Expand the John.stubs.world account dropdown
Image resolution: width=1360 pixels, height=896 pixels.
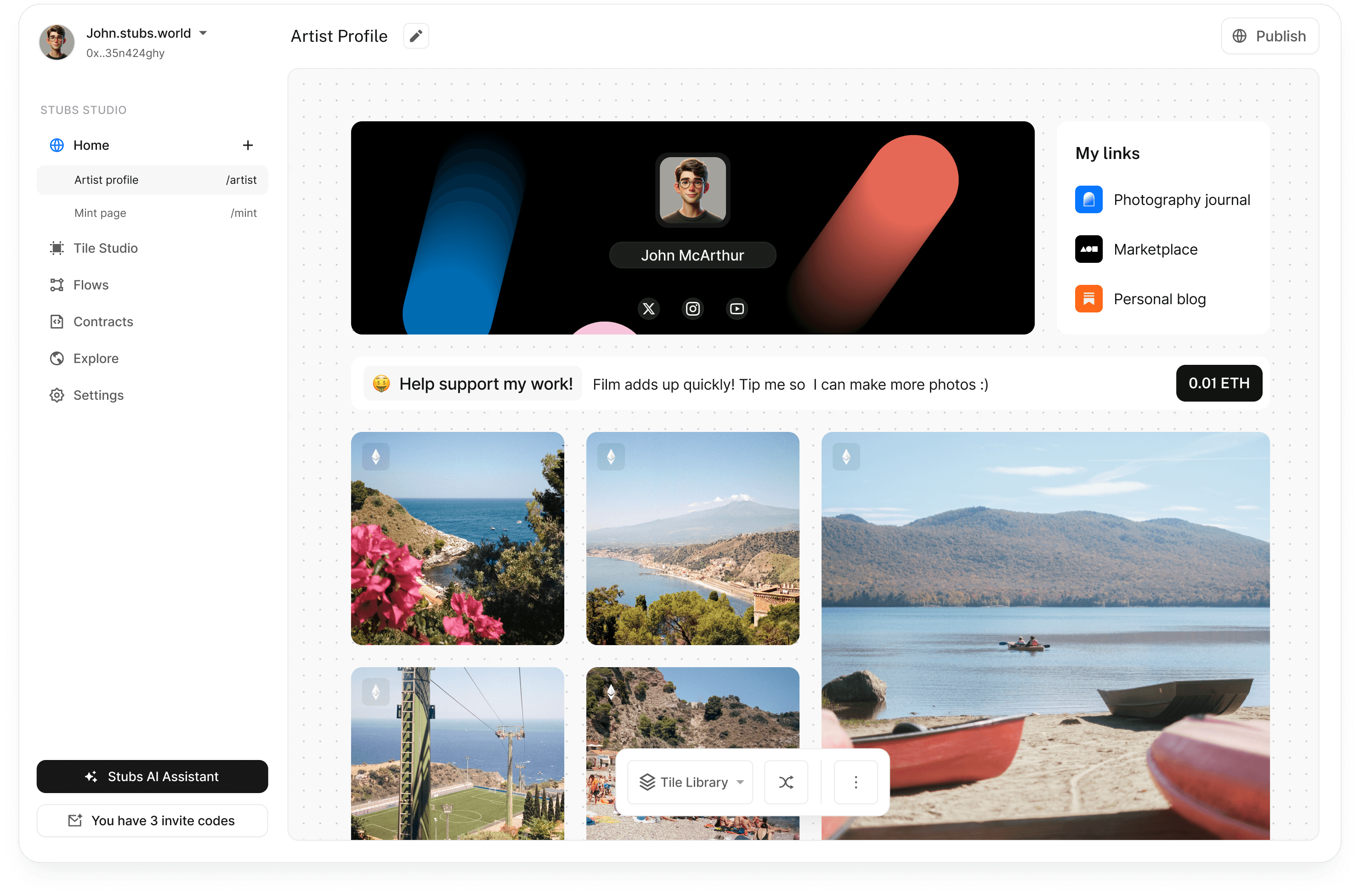203,33
